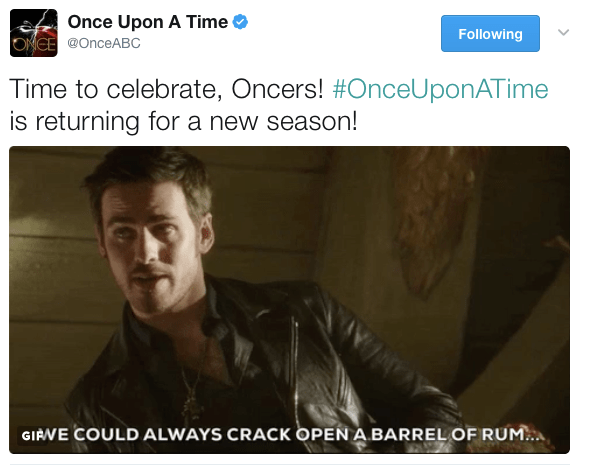Open the #OnceUponATime hashtag link
The width and height of the screenshot is (596, 465).
(440, 89)
